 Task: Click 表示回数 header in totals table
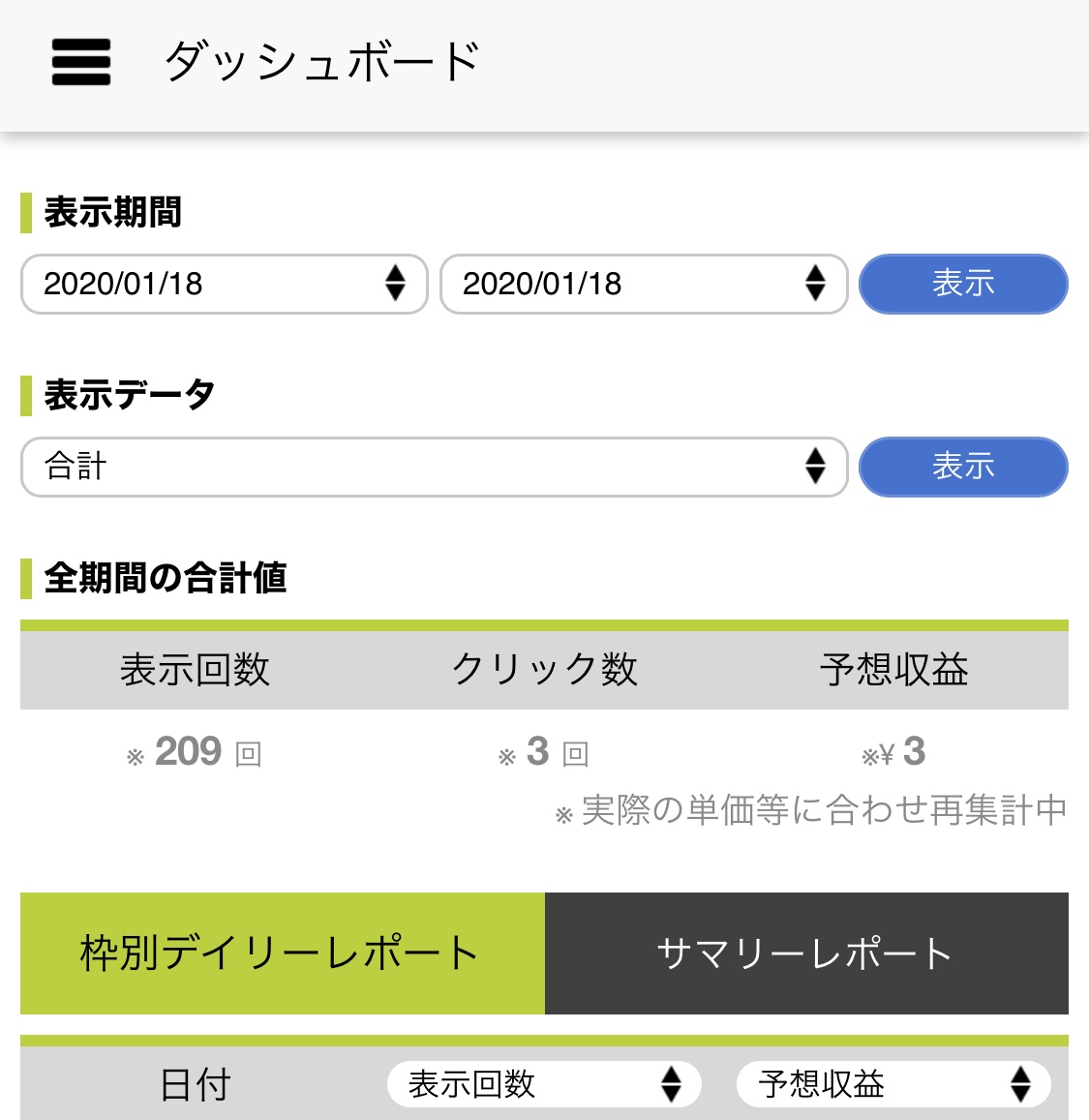pyautogui.click(x=195, y=669)
